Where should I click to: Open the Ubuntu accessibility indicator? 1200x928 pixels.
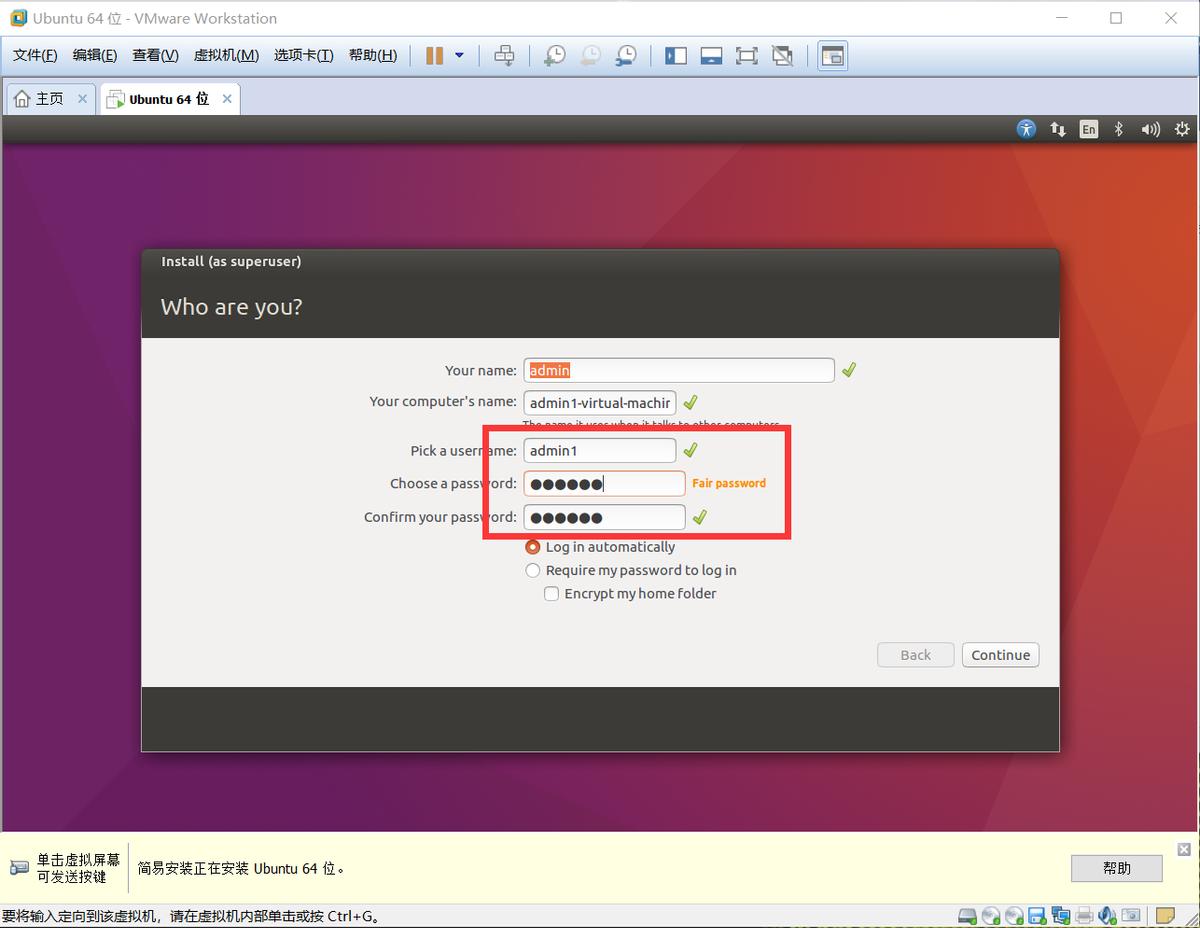tap(1026, 129)
